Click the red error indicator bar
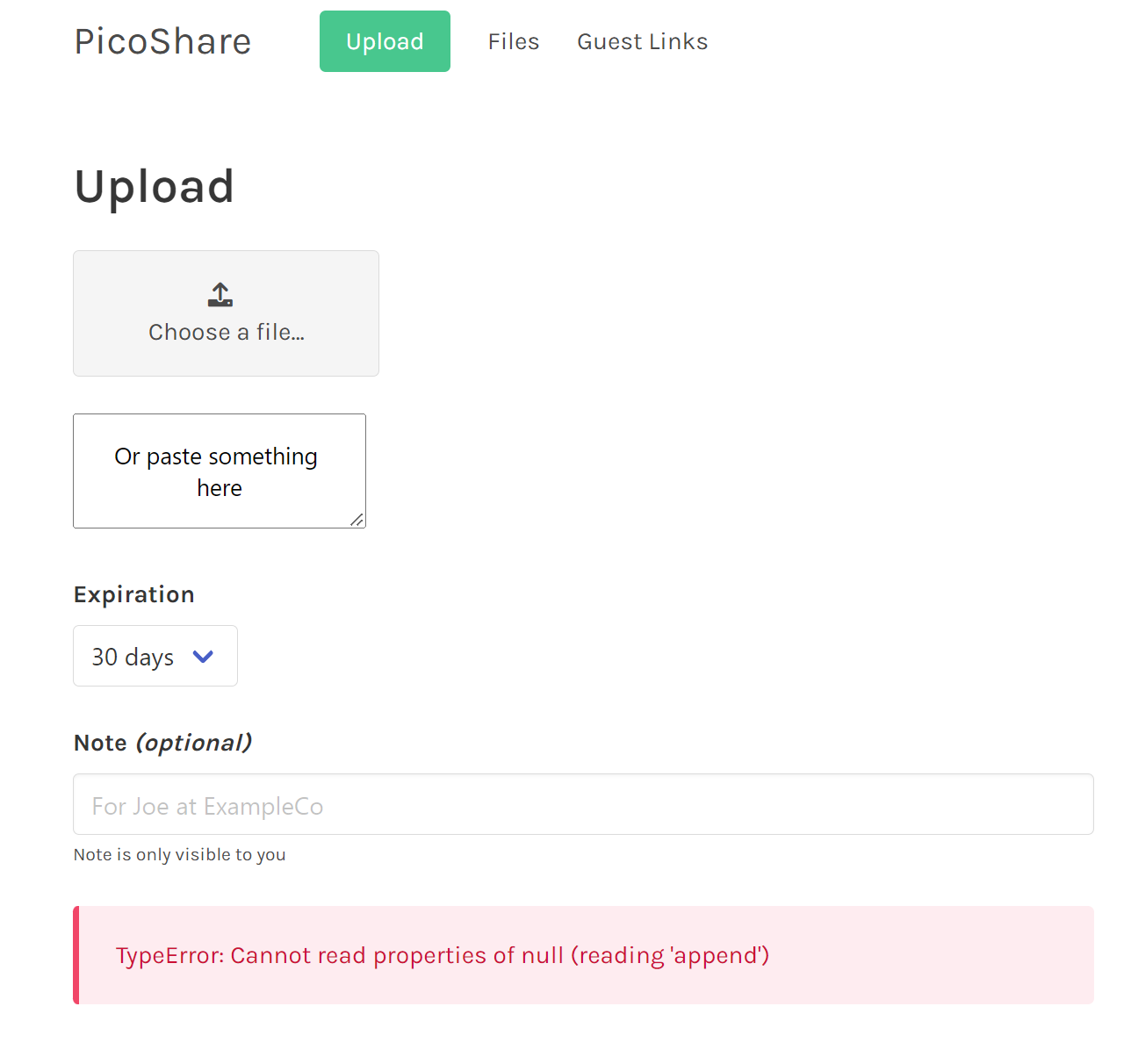 click(76, 955)
